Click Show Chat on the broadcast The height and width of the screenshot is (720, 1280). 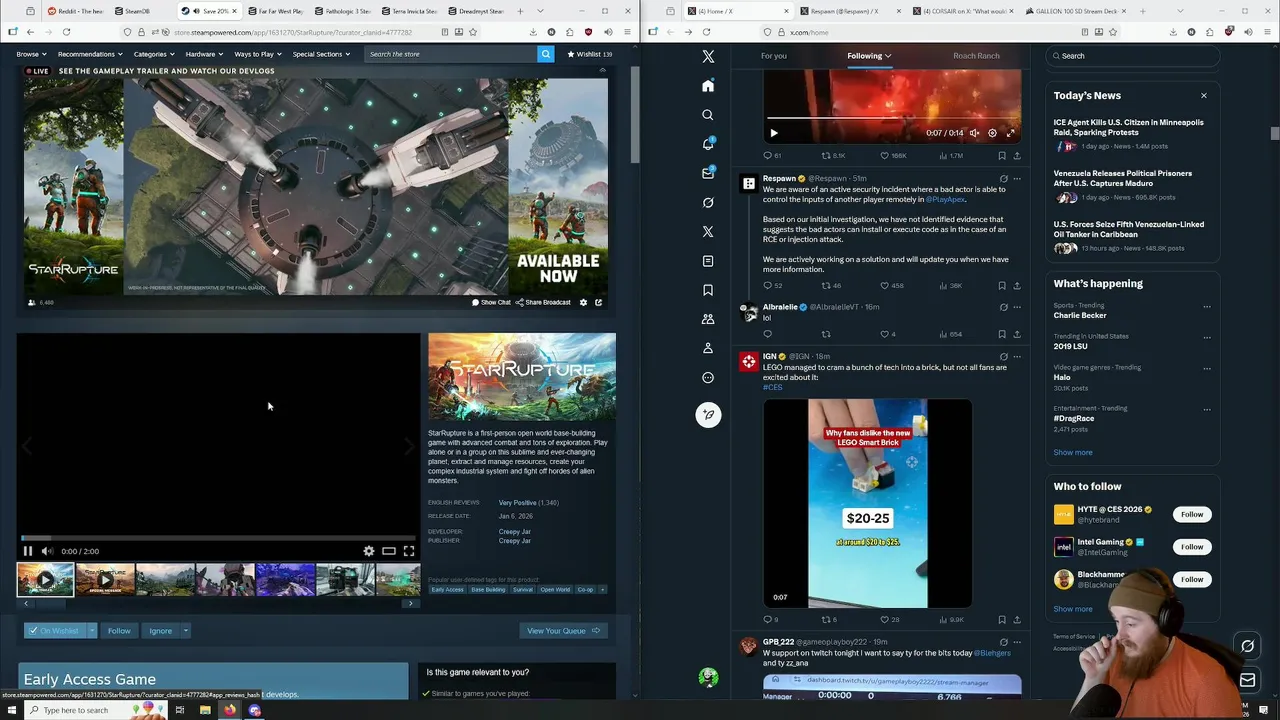click(x=492, y=302)
